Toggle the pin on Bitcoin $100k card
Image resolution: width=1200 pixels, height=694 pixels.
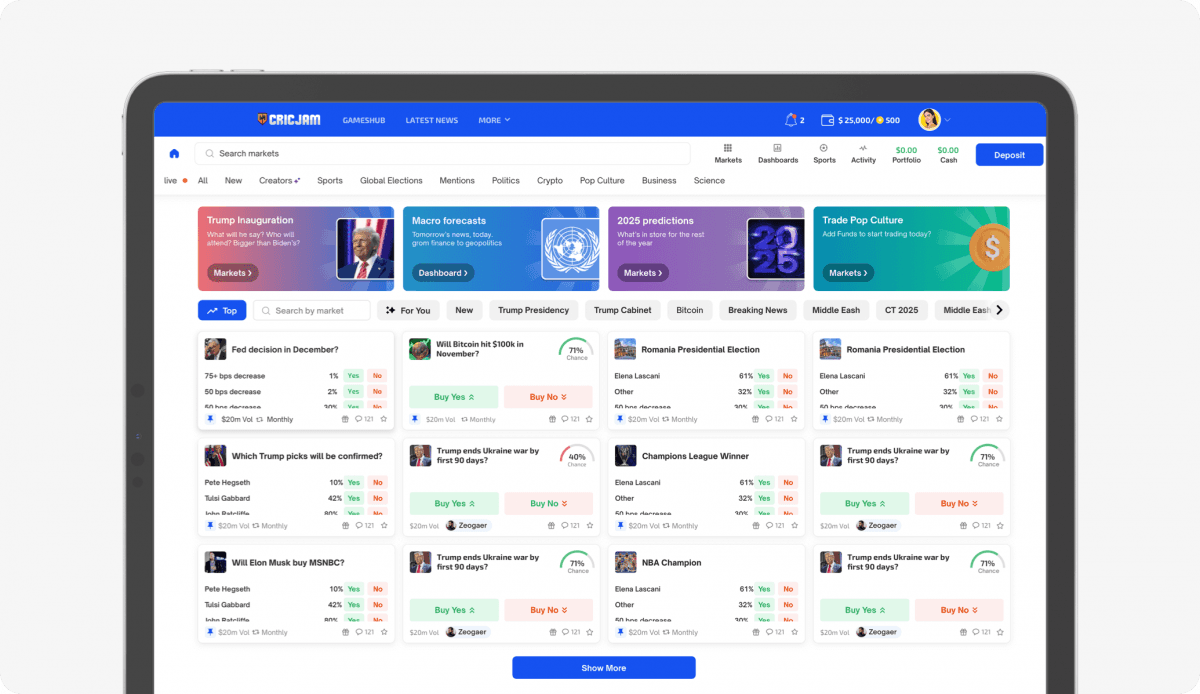click(415, 419)
